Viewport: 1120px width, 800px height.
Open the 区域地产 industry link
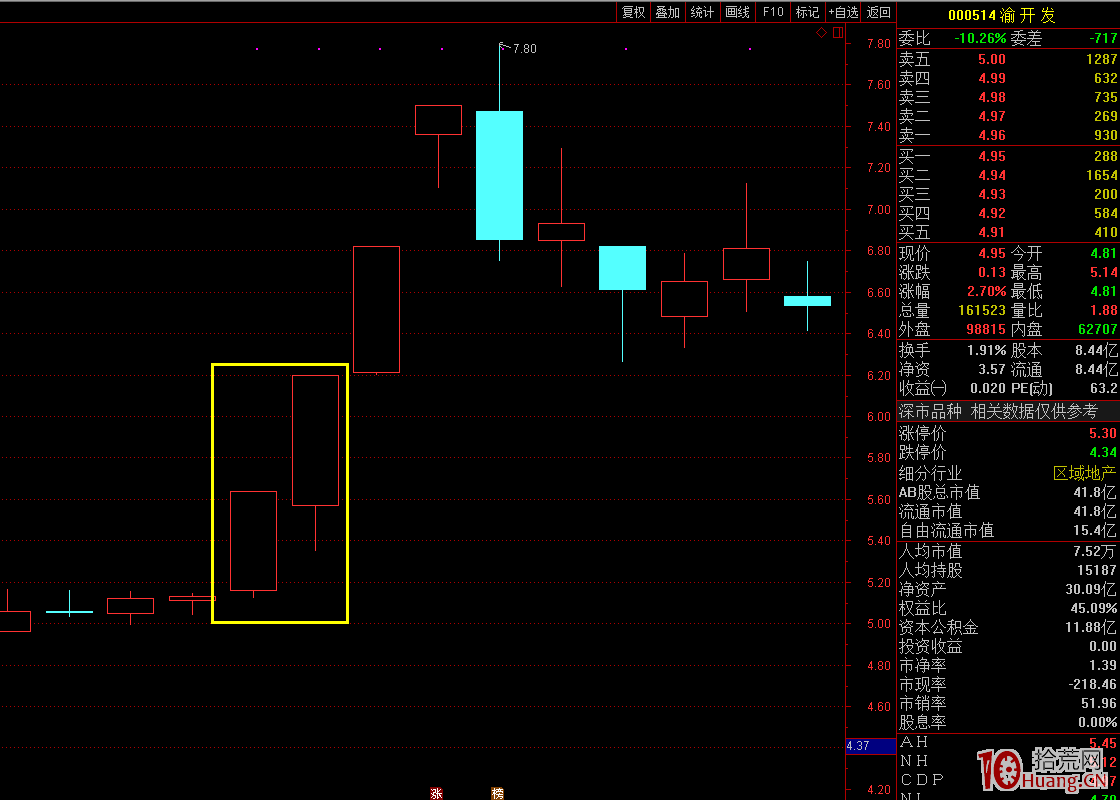tap(1085, 473)
